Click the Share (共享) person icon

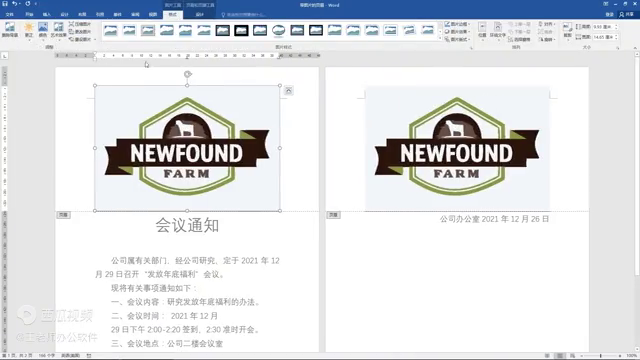pos(622,14)
